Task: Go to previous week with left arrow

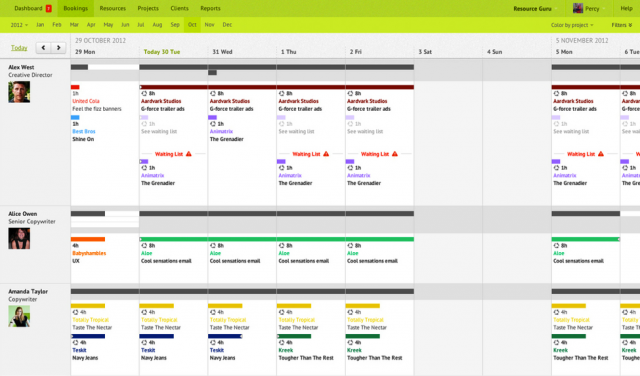Action: [x=43, y=48]
